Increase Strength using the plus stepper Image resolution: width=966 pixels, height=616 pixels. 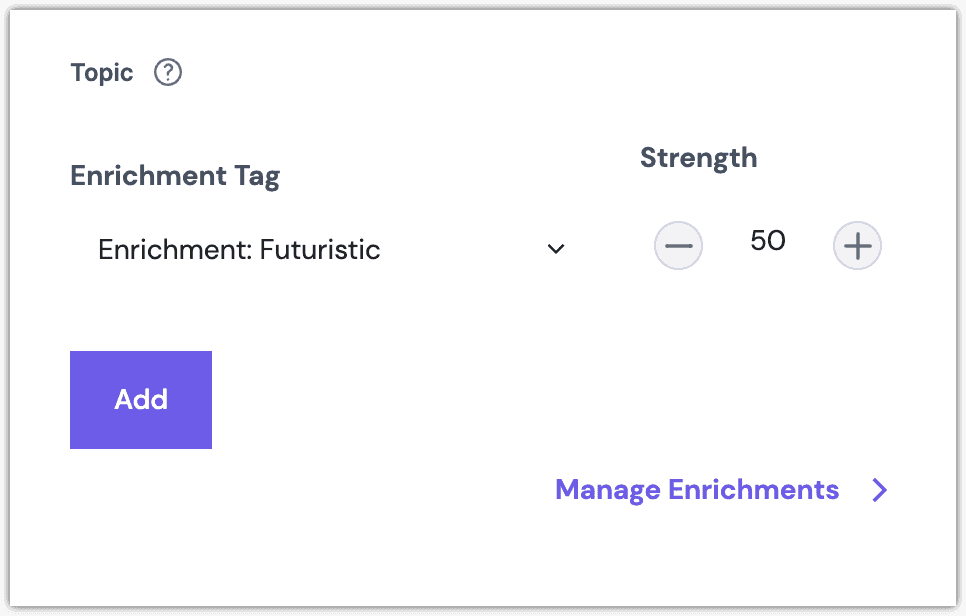click(857, 245)
